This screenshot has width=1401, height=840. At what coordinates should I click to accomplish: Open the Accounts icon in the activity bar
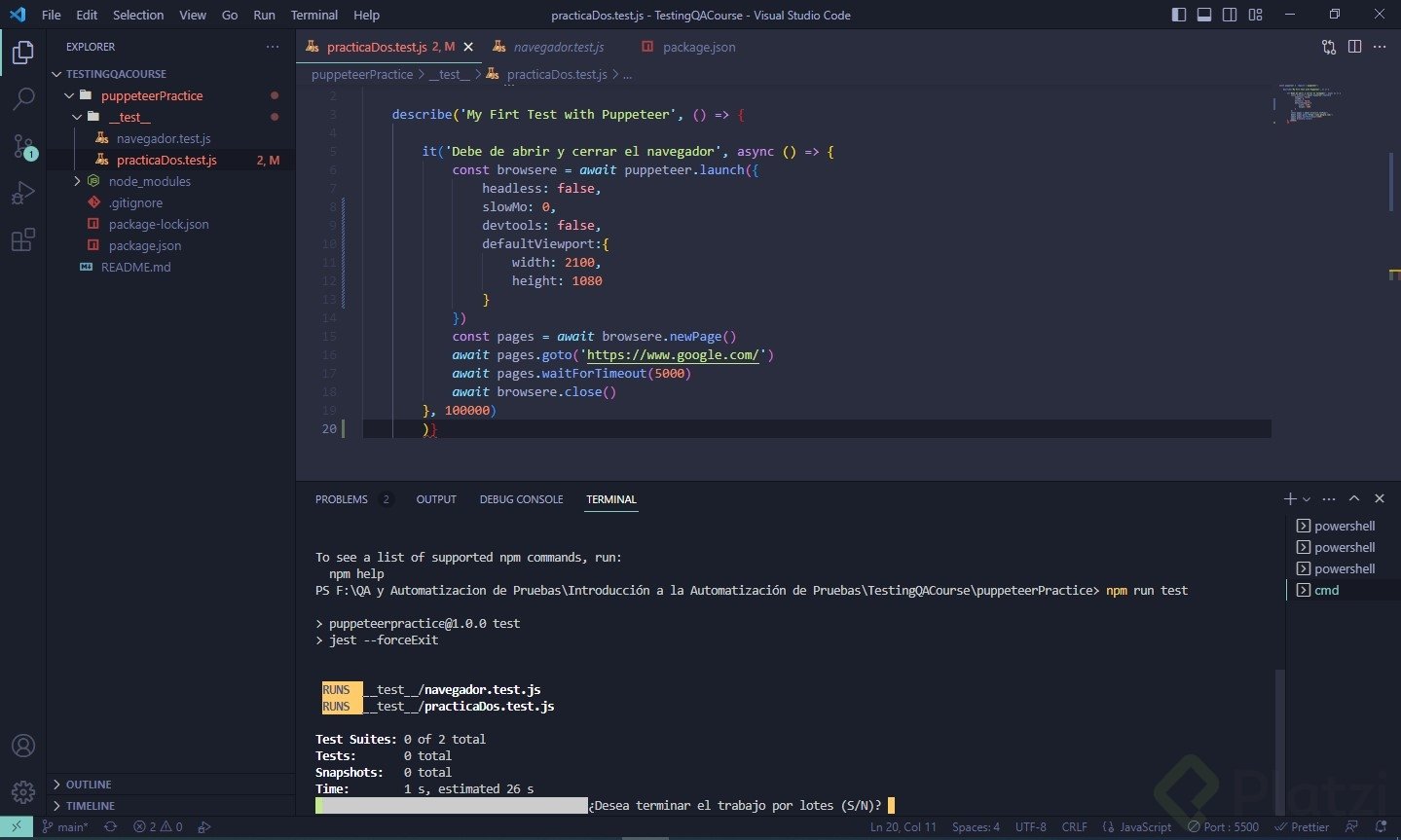(x=23, y=745)
